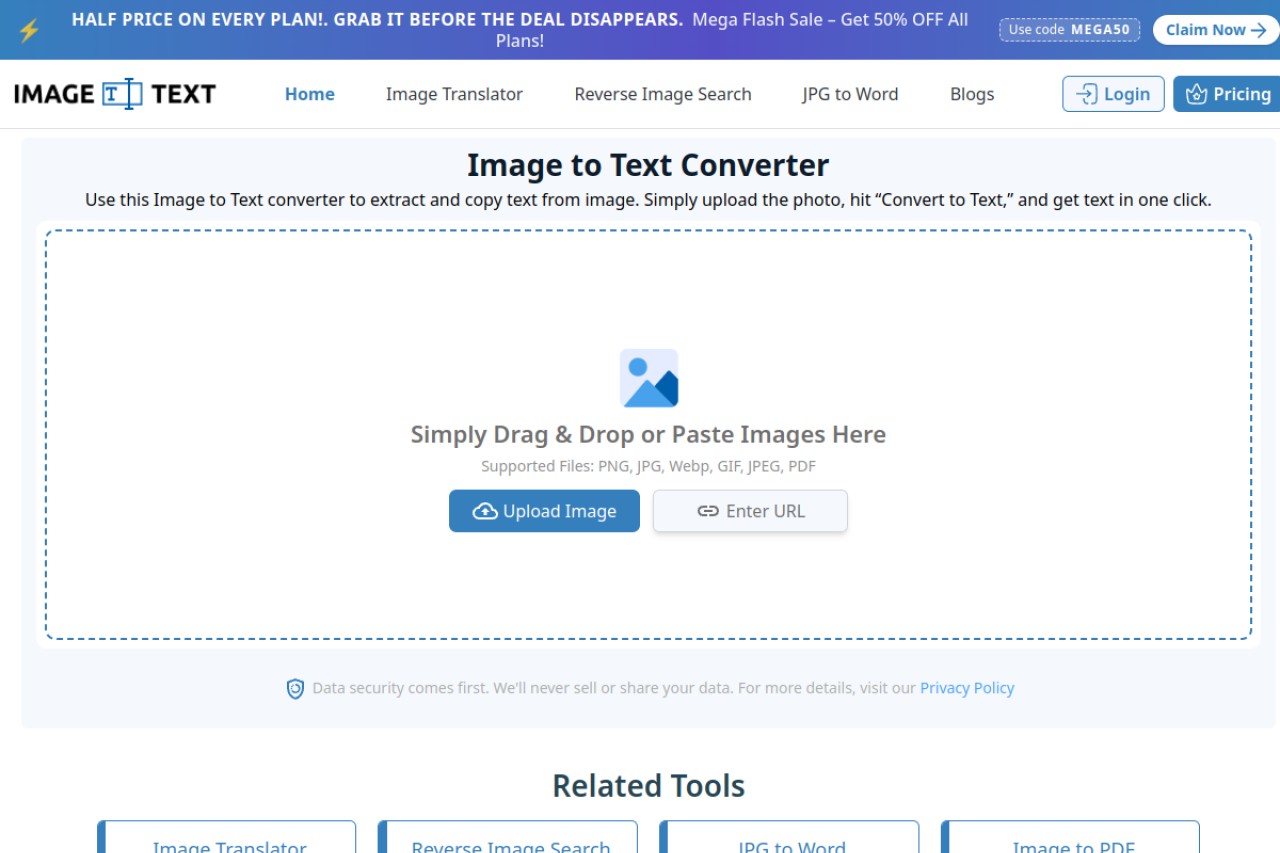Open the Image Translator related tool card
The image size is (1280, 853).
[226, 838]
